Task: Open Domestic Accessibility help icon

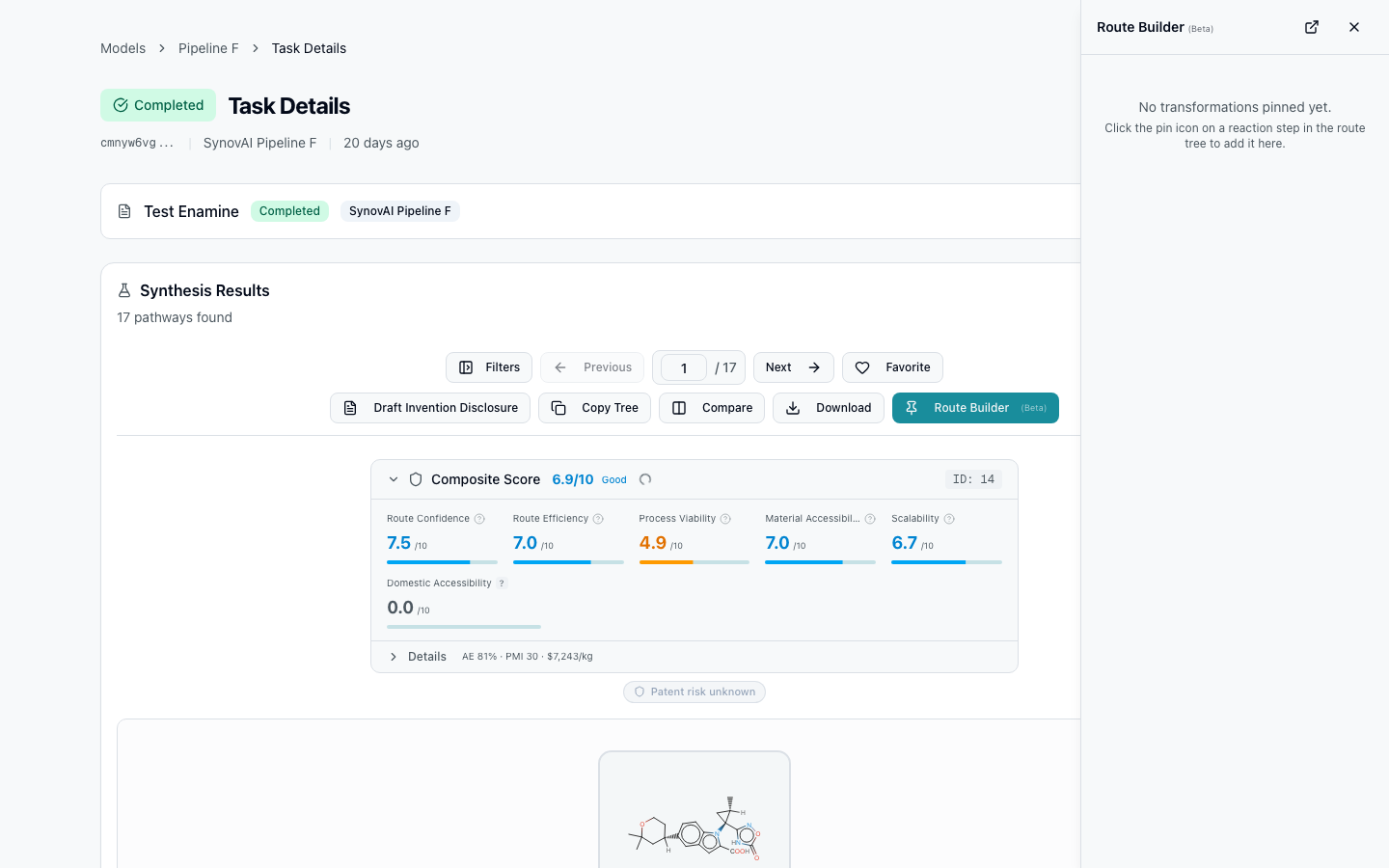Action: [x=502, y=583]
